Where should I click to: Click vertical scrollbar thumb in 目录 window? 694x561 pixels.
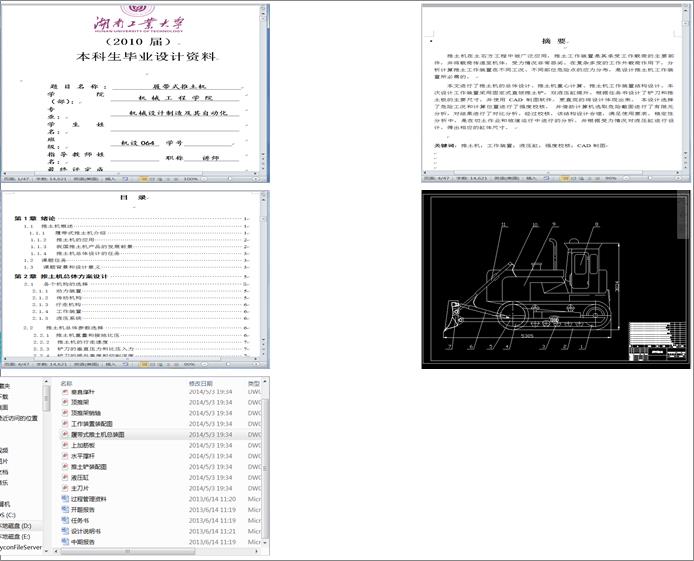pyautogui.click(x=263, y=220)
